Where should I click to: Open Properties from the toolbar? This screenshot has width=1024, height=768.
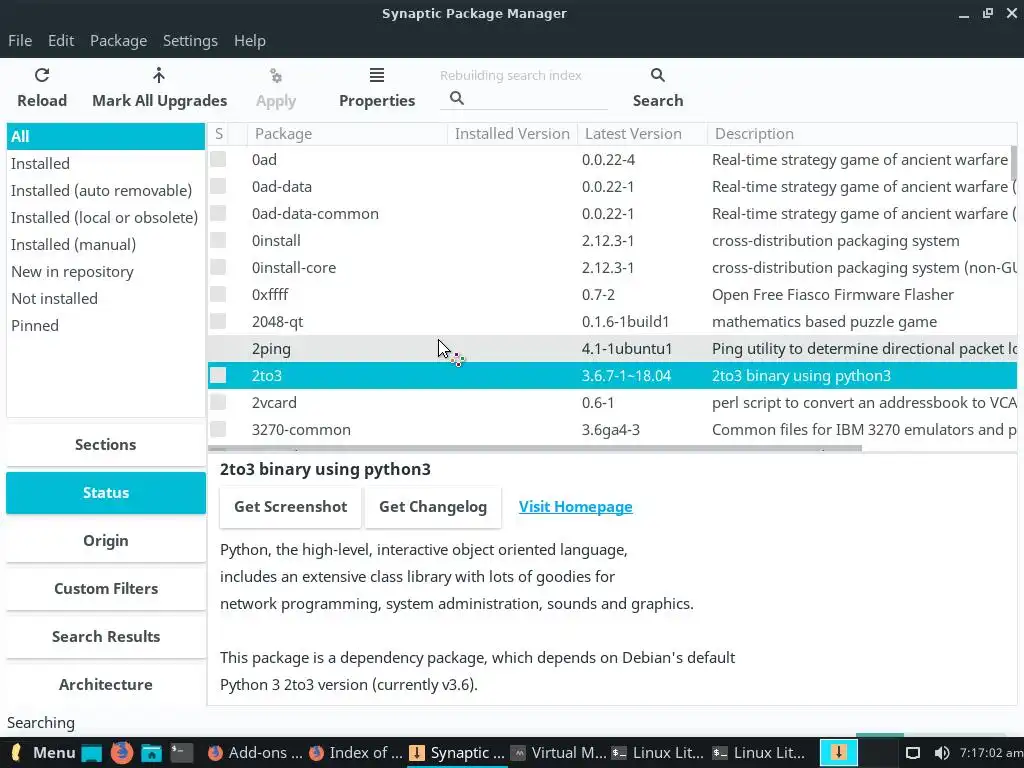pyautogui.click(x=377, y=88)
